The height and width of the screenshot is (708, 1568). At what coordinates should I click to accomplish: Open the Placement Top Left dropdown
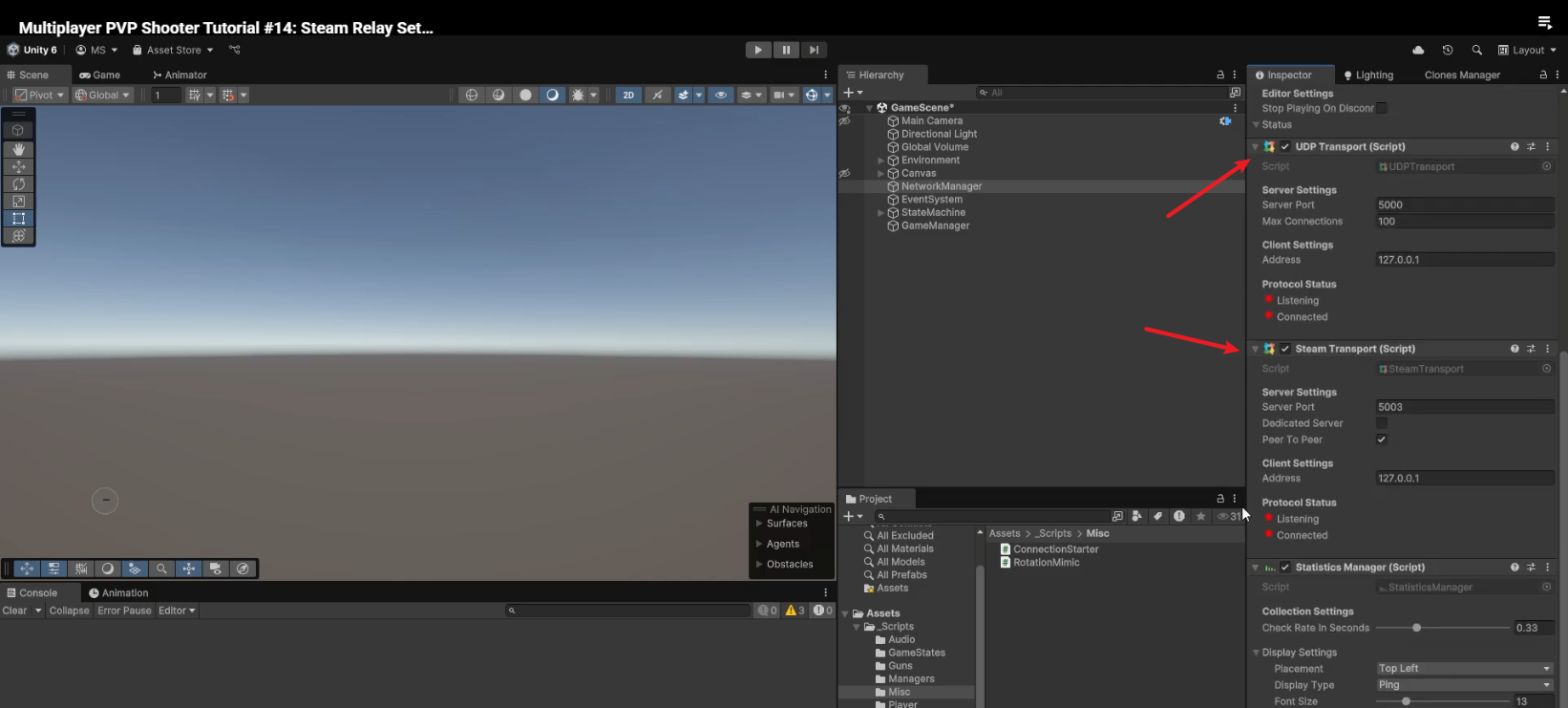click(1464, 669)
